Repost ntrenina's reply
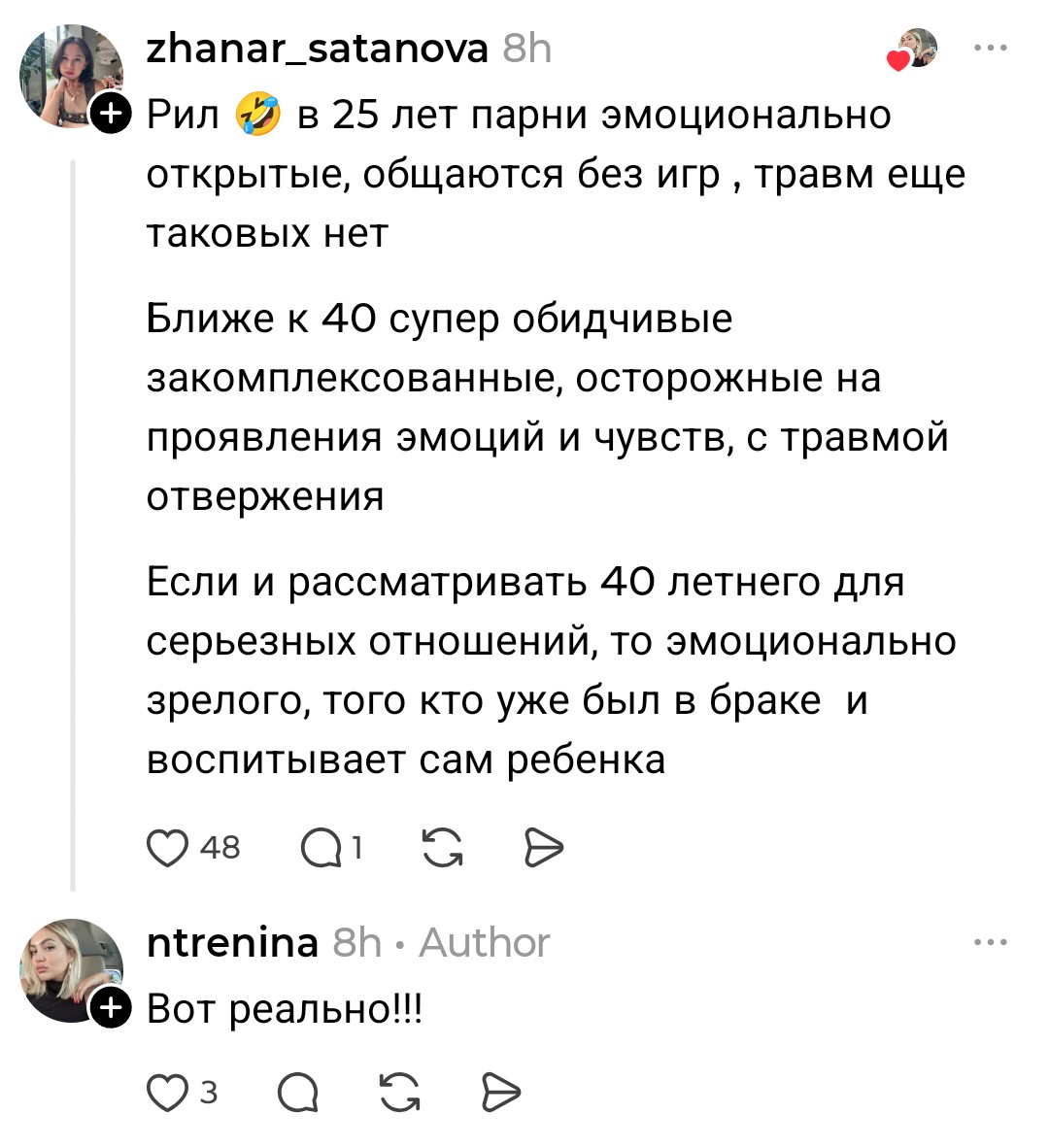The height and width of the screenshot is (1148, 1049). coord(400,1094)
